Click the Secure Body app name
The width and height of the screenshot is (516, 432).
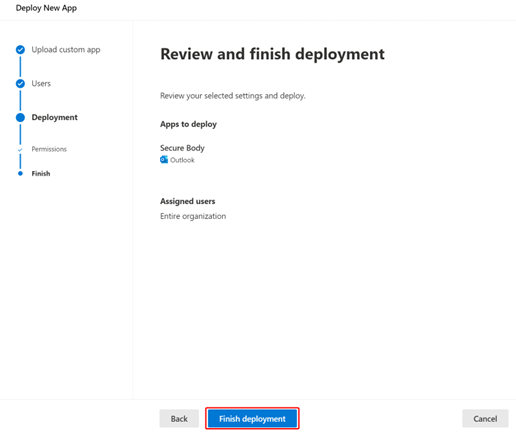point(182,148)
